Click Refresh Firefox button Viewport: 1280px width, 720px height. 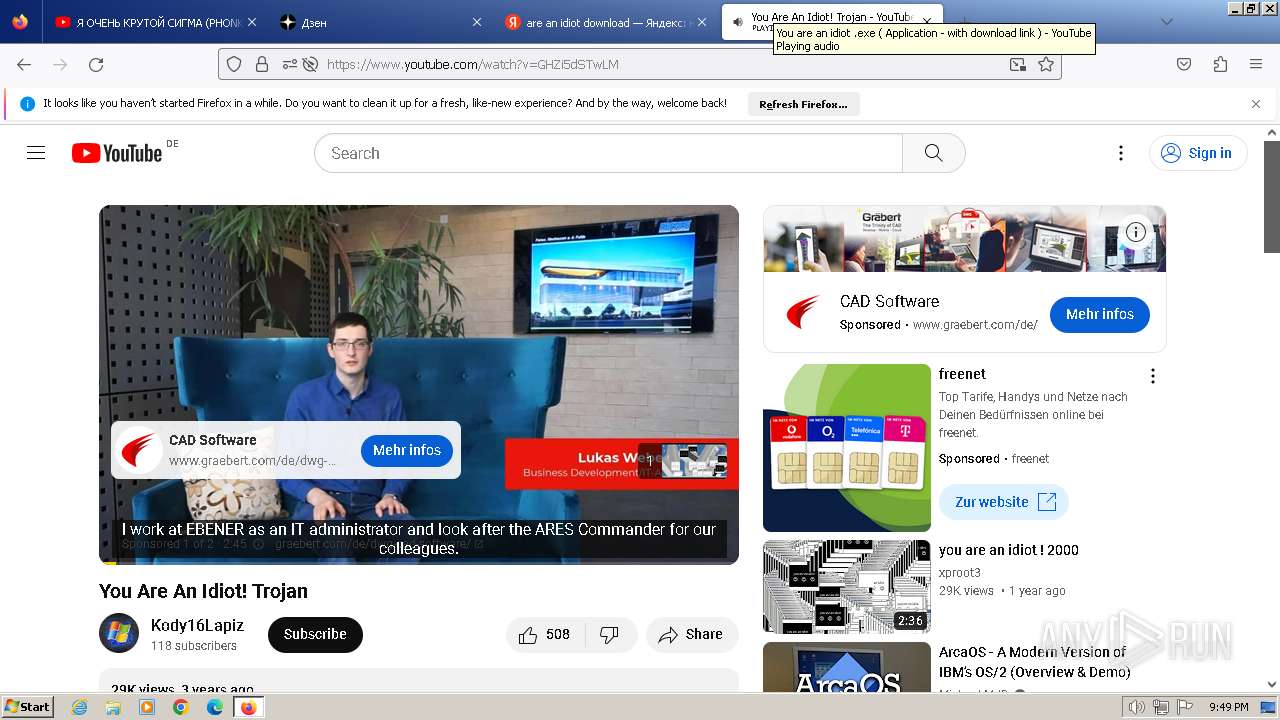point(803,104)
